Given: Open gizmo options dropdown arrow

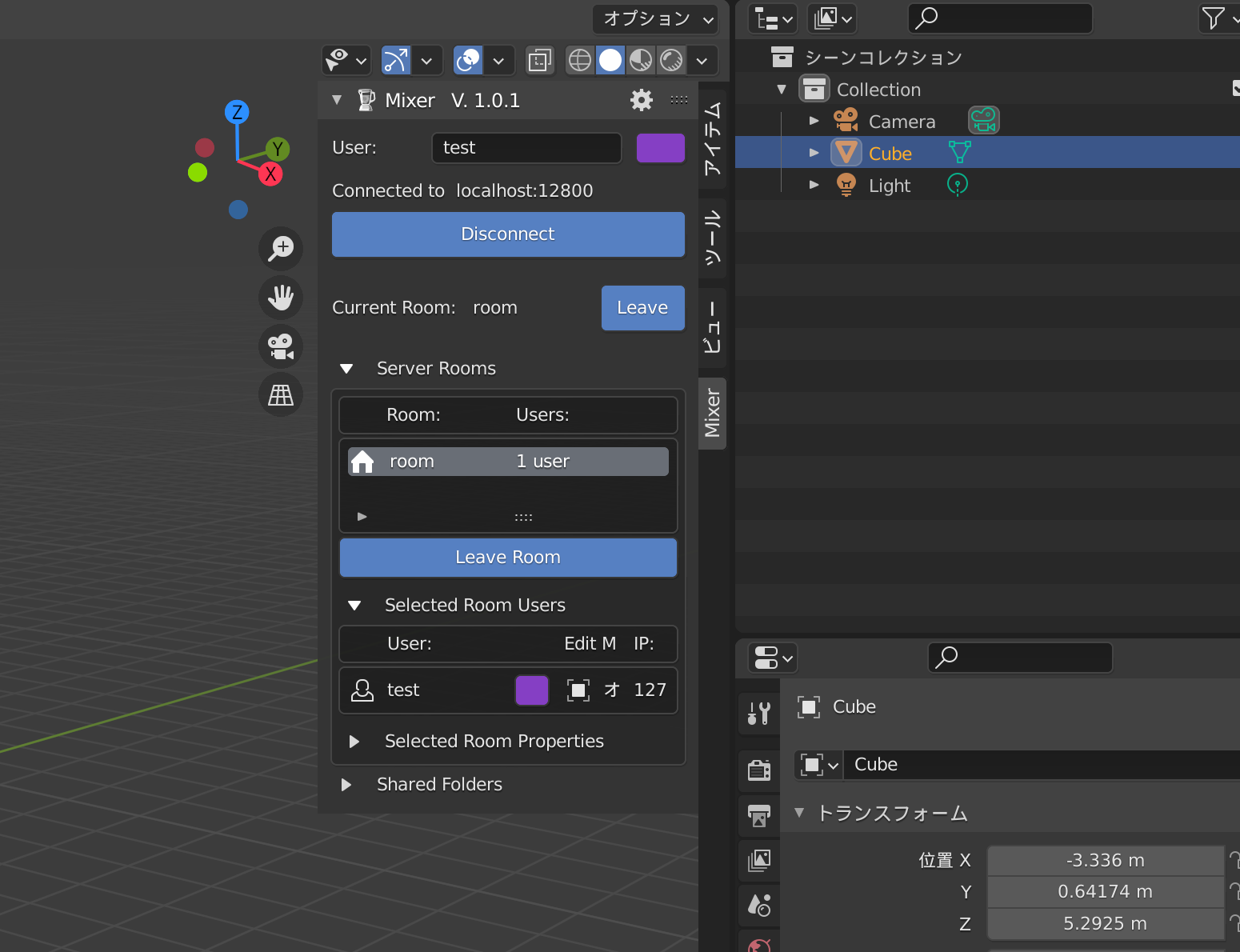Looking at the screenshot, I should click(426, 60).
